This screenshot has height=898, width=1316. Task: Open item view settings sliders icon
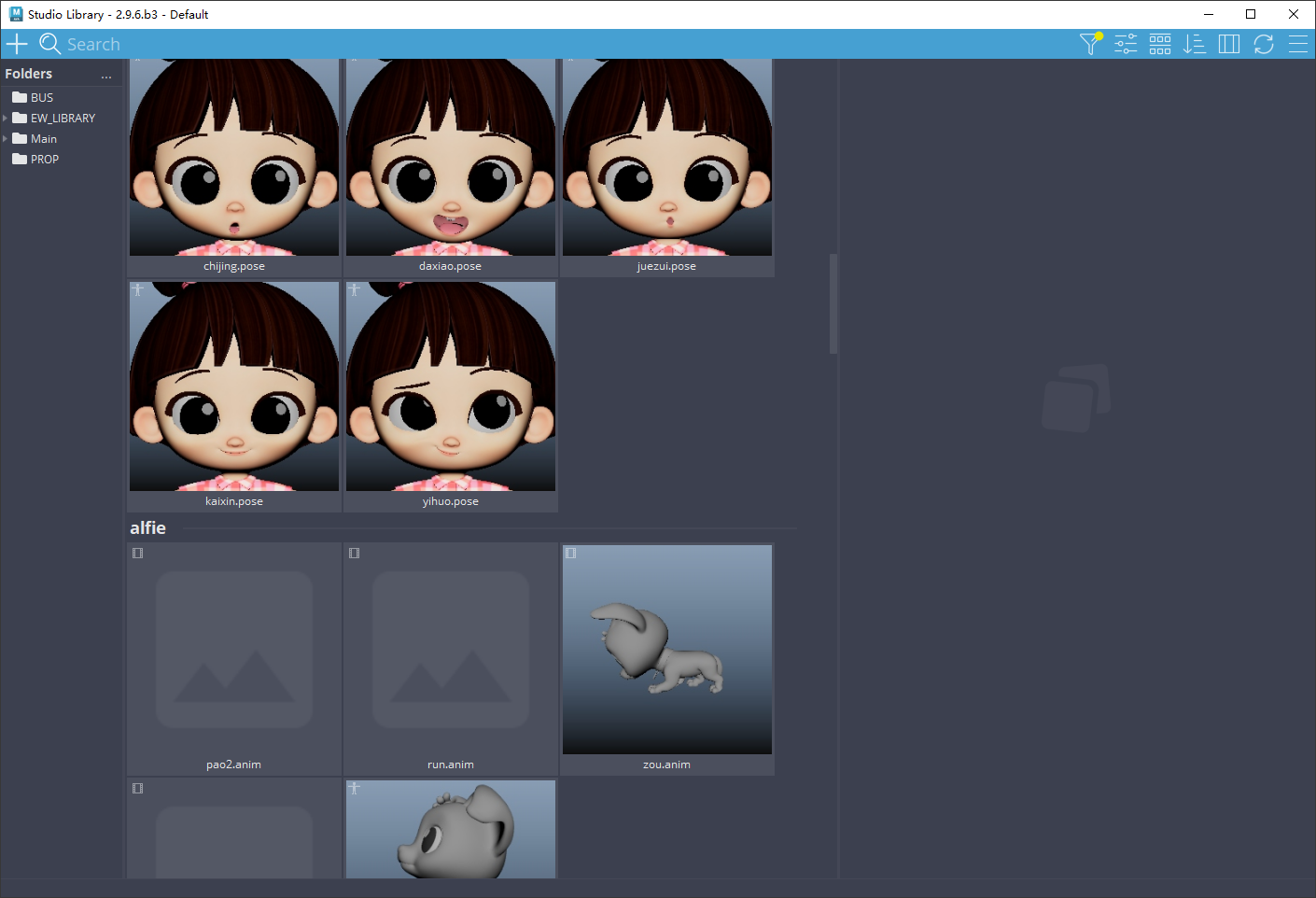tap(1126, 44)
